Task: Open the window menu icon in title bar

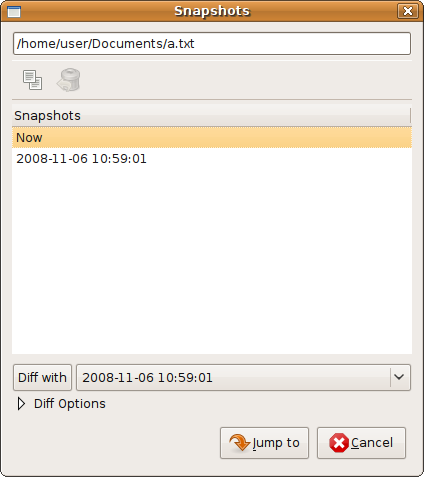Action: pos(14,12)
